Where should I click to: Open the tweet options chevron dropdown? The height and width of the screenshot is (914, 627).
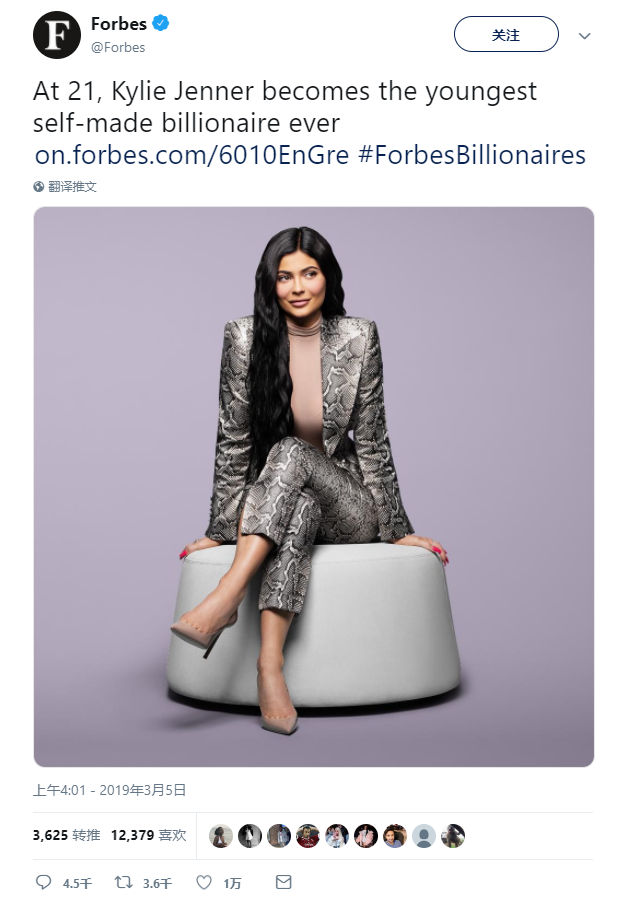click(x=584, y=36)
